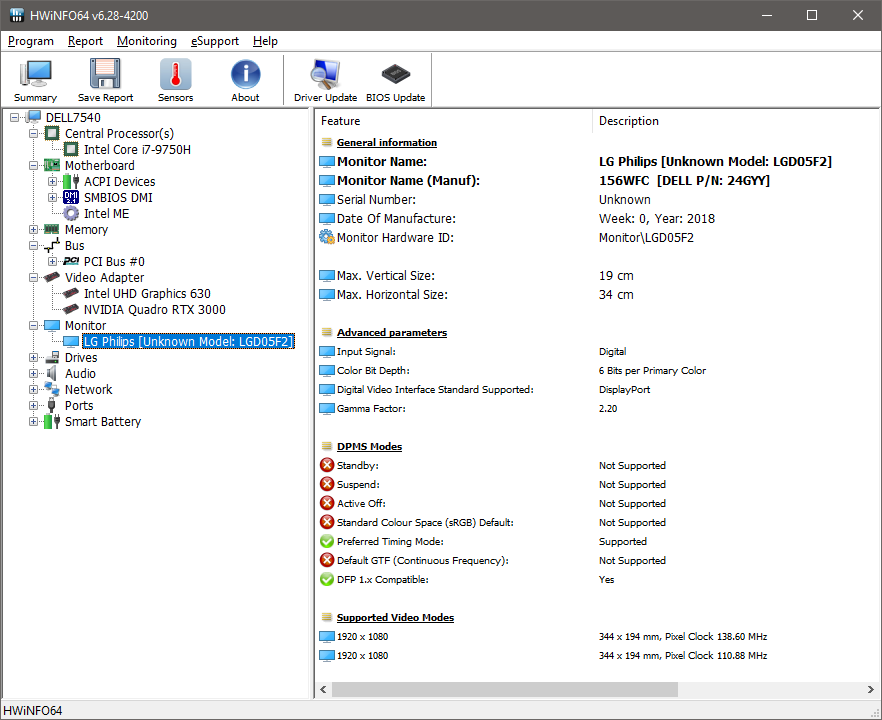The image size is (882, 720).
Task: Select the Monitor tree label
Action: 86,325
